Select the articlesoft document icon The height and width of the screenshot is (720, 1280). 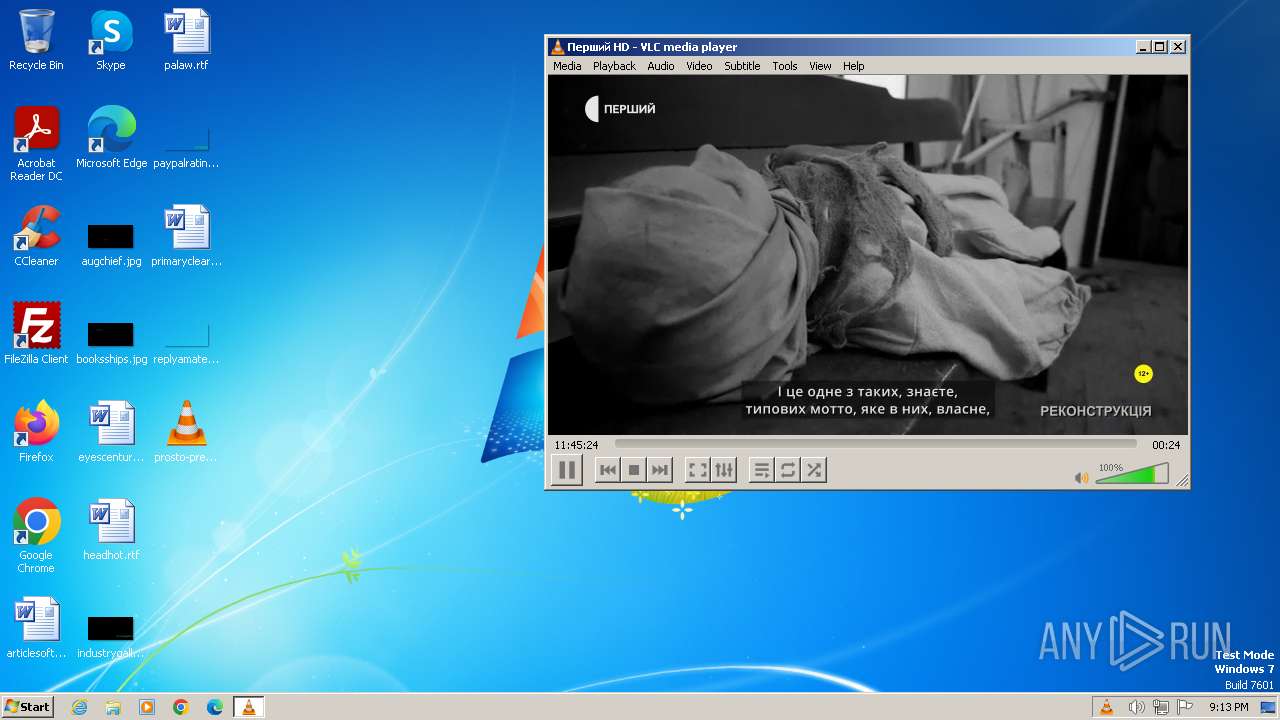36,628
